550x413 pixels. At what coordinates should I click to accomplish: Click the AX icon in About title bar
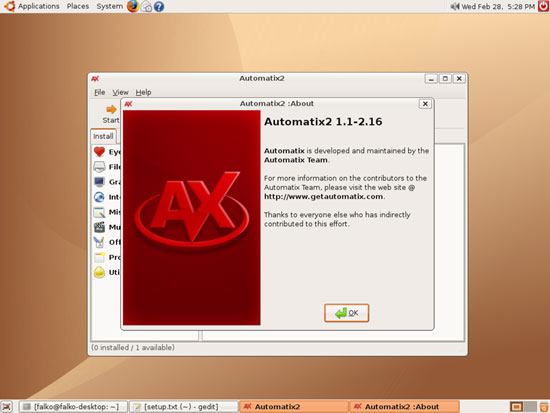(x=128, y=104)
